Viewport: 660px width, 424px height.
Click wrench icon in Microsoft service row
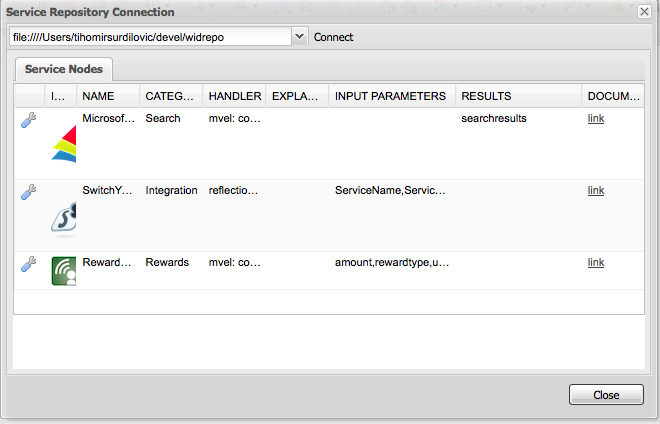(29, 119)
